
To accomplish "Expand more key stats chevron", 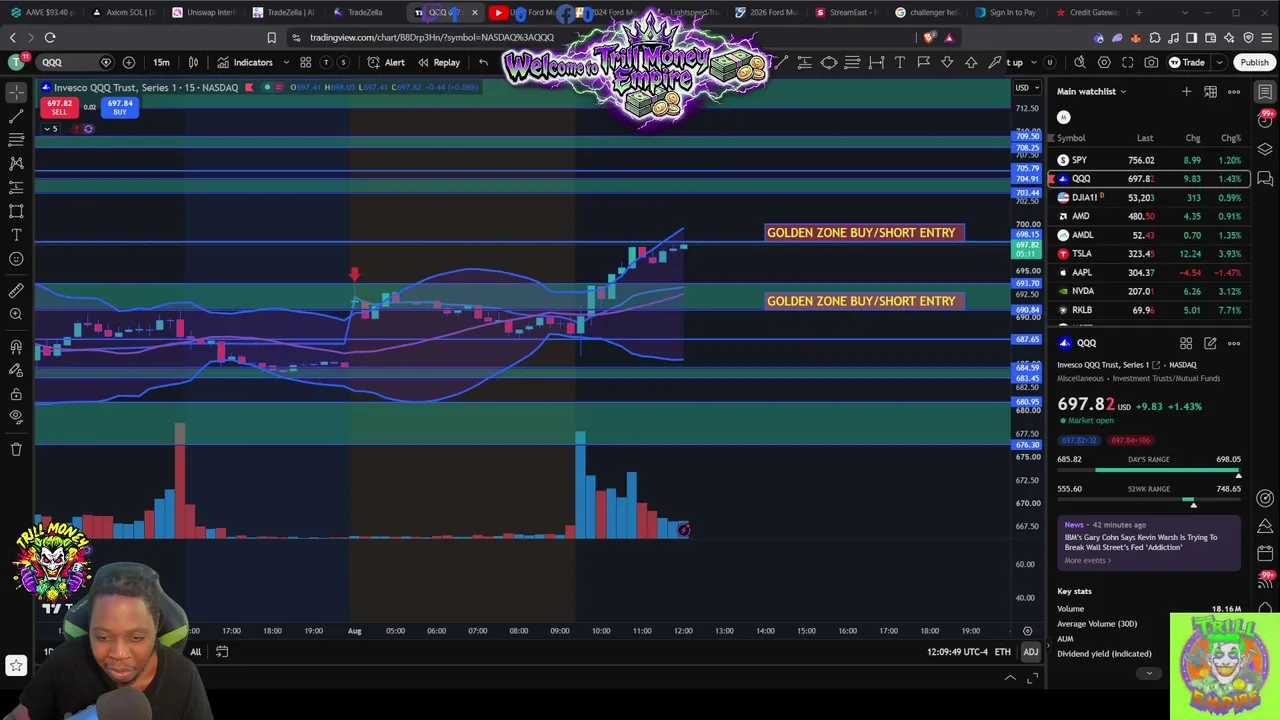I will (x=1148, y=673).
